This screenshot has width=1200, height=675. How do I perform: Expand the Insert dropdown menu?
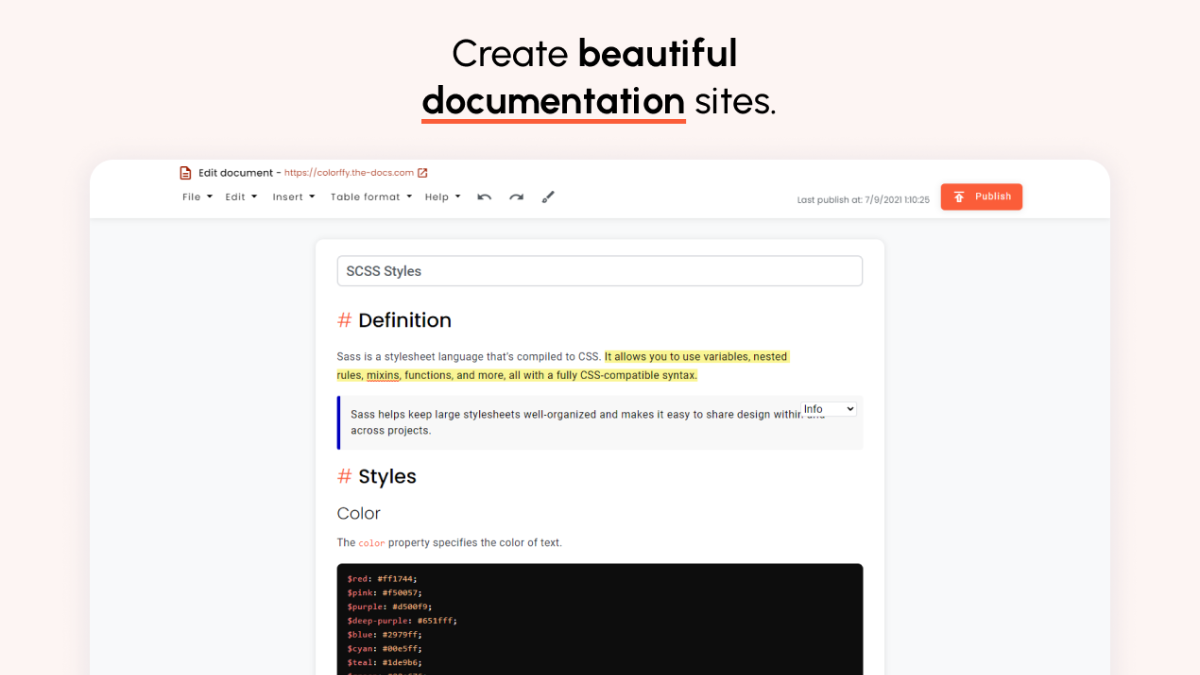[293, 197]
